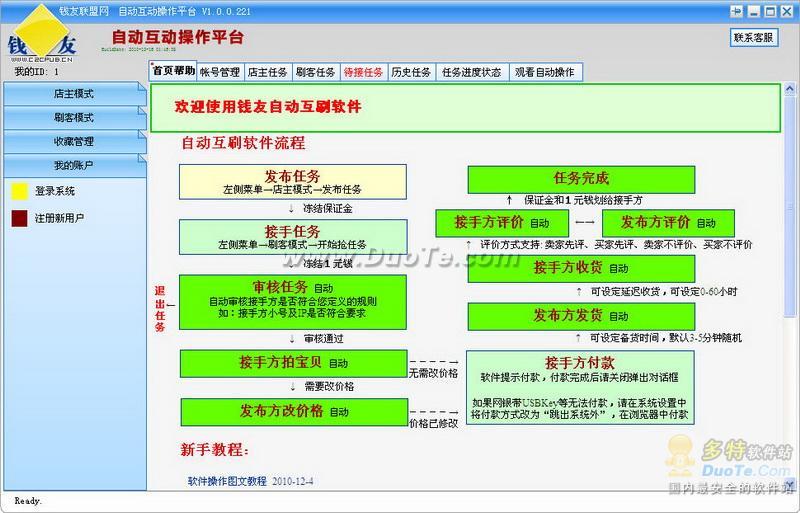This screenshot has width=800, height=513.
Task: Click the 接手方付款 box
Action: pyautogui.click(x=580, y=387)
